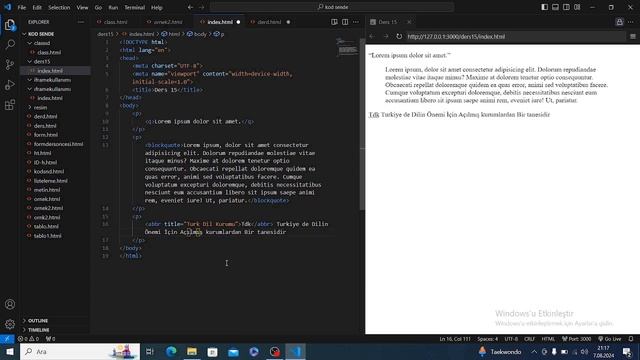The image size is (640, 360).
Task: Open Microsoft Edge from taskbar
Action: coord(171,351)
